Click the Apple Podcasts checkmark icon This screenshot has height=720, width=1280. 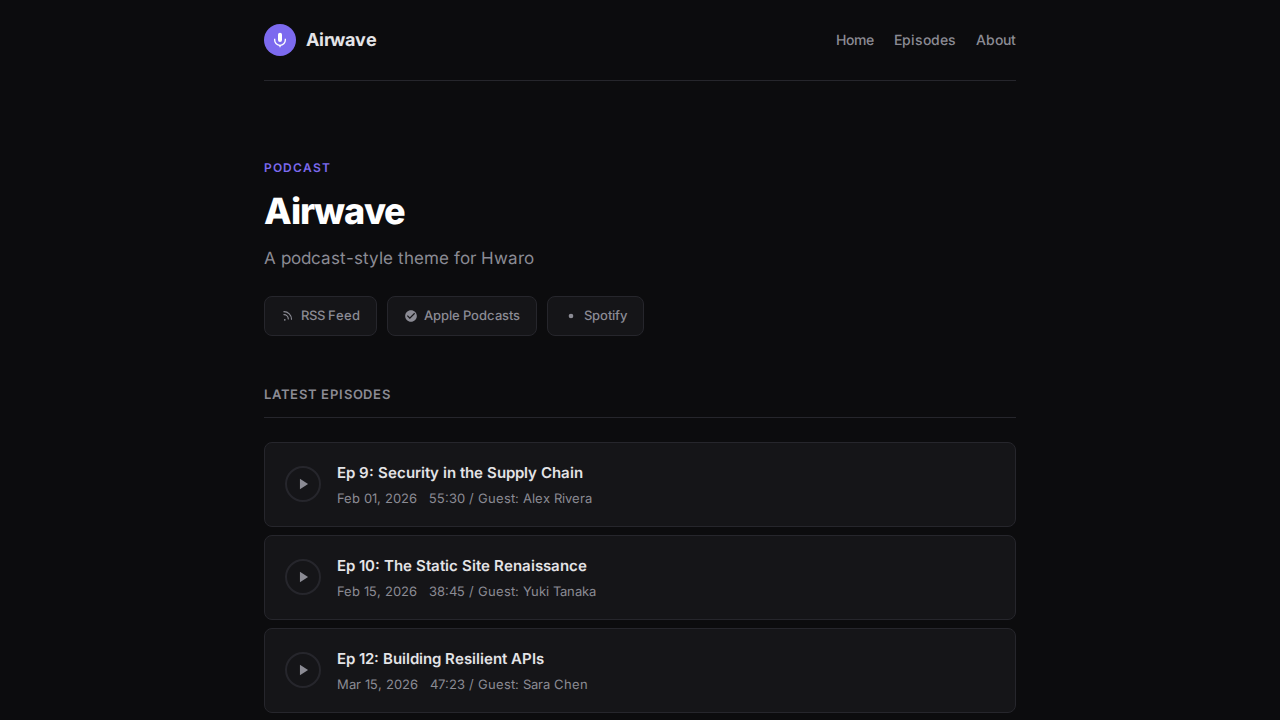point(411,315)
